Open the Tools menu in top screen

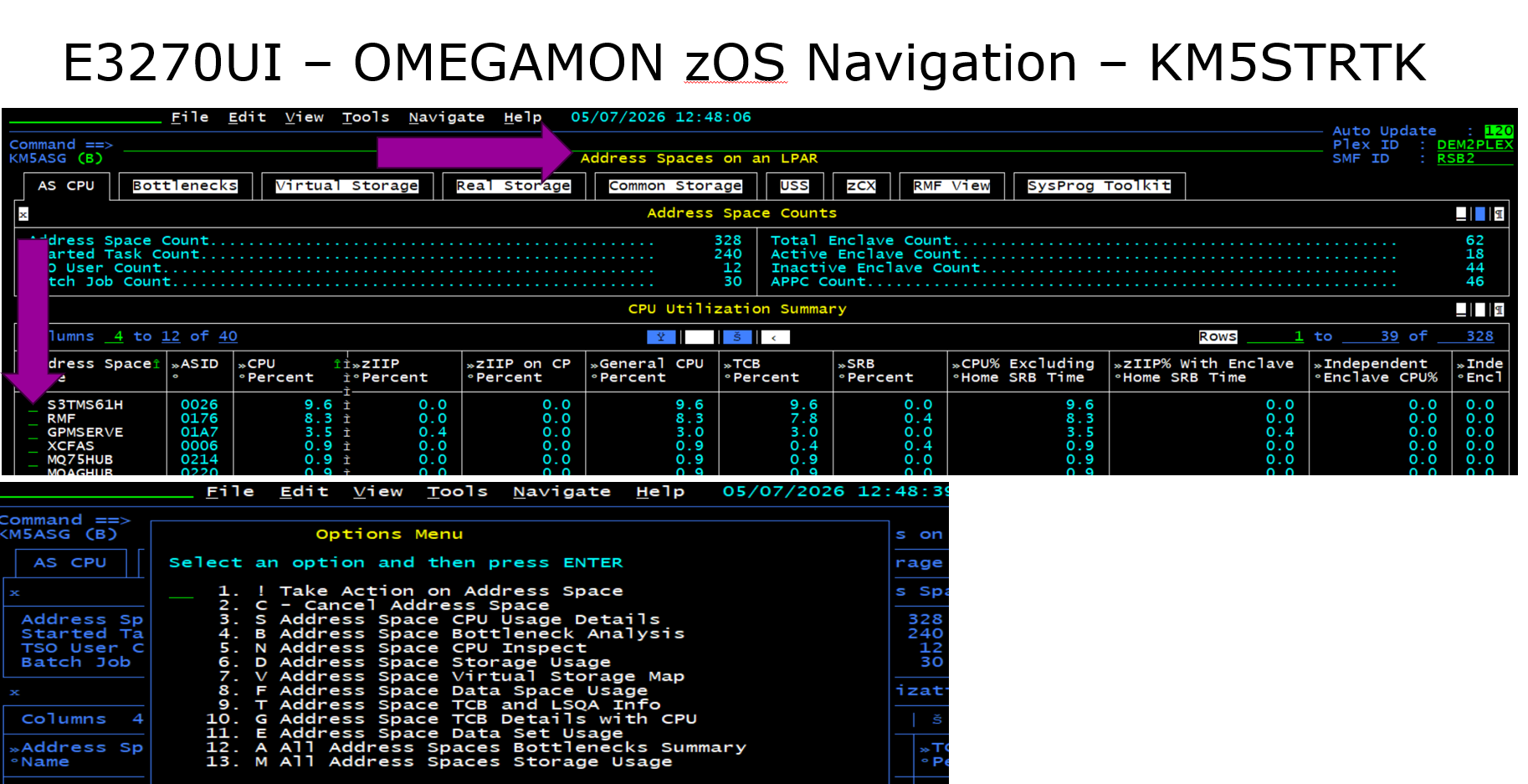coord(366,117)
